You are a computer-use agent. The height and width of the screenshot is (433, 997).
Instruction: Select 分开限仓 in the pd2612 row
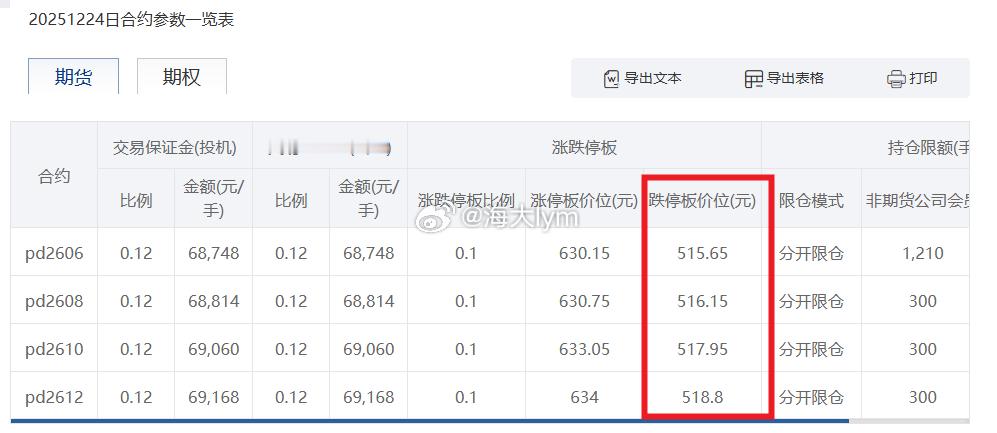[x=811, y=397]
